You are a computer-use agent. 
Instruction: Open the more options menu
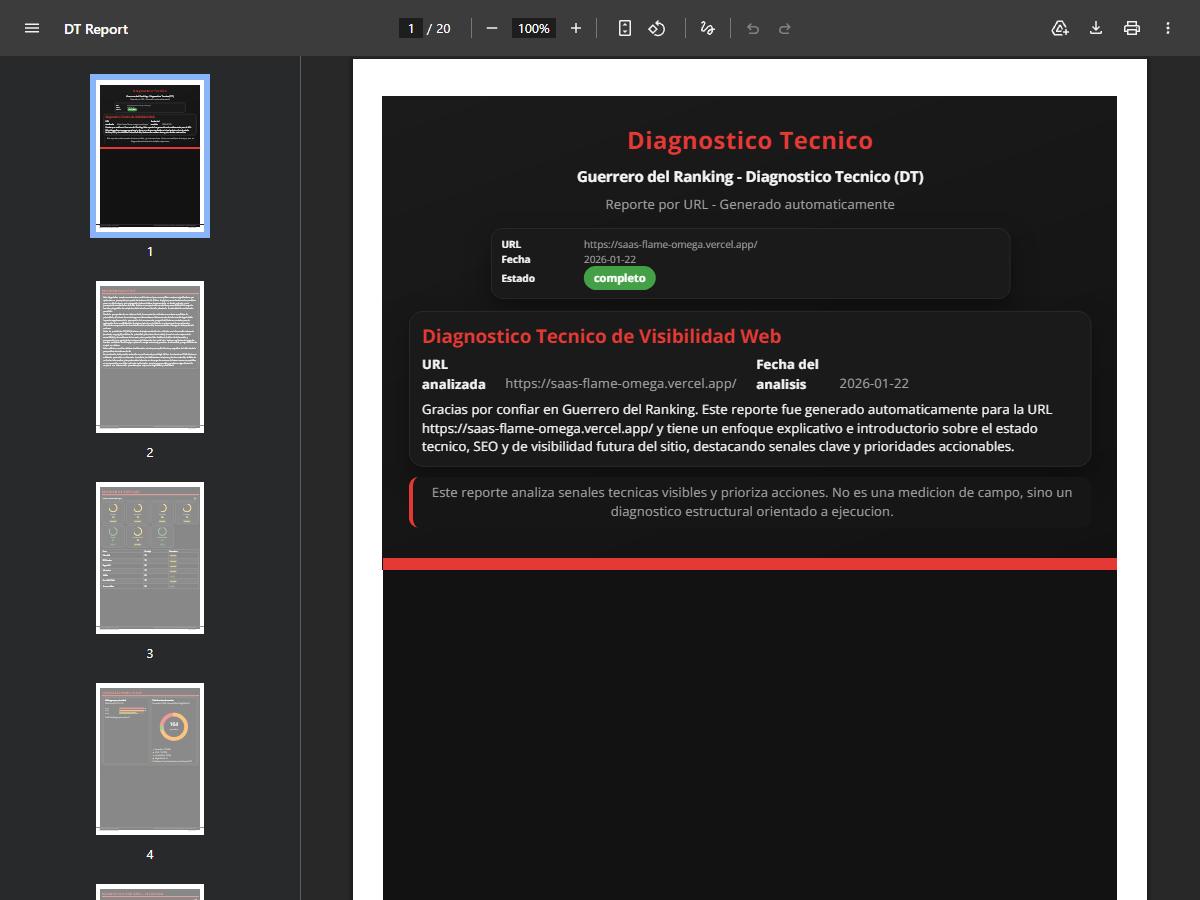(1167, 28)
